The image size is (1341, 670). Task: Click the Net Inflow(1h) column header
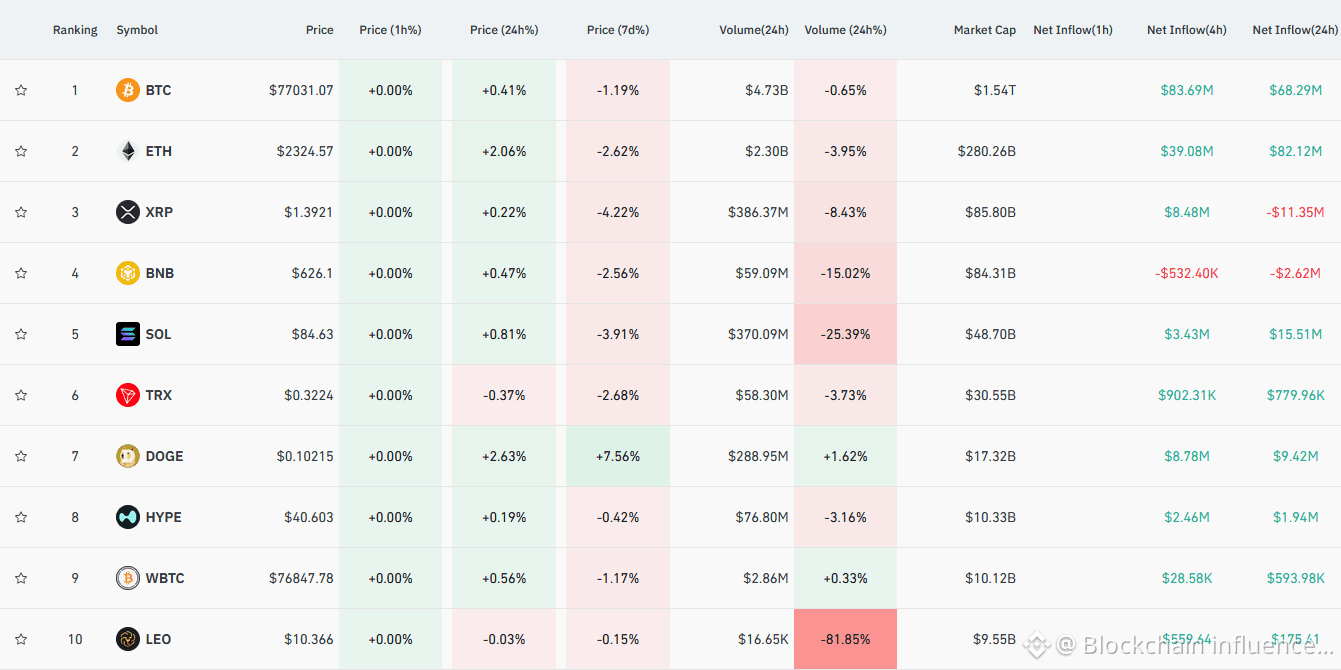pyautogui.click(x=1073, y=30)
